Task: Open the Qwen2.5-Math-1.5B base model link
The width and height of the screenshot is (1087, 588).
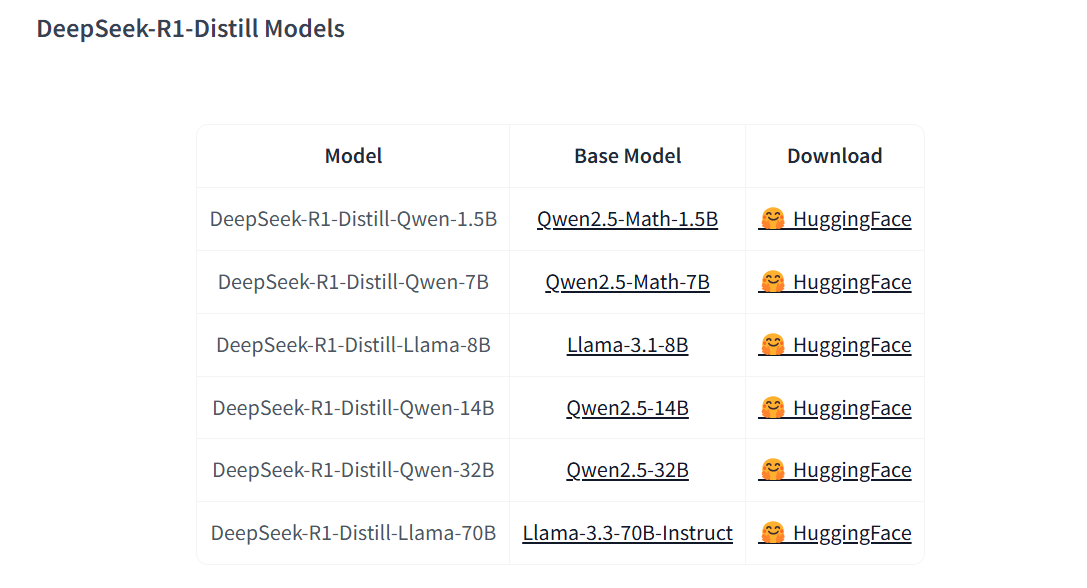Action: point(627,219)
